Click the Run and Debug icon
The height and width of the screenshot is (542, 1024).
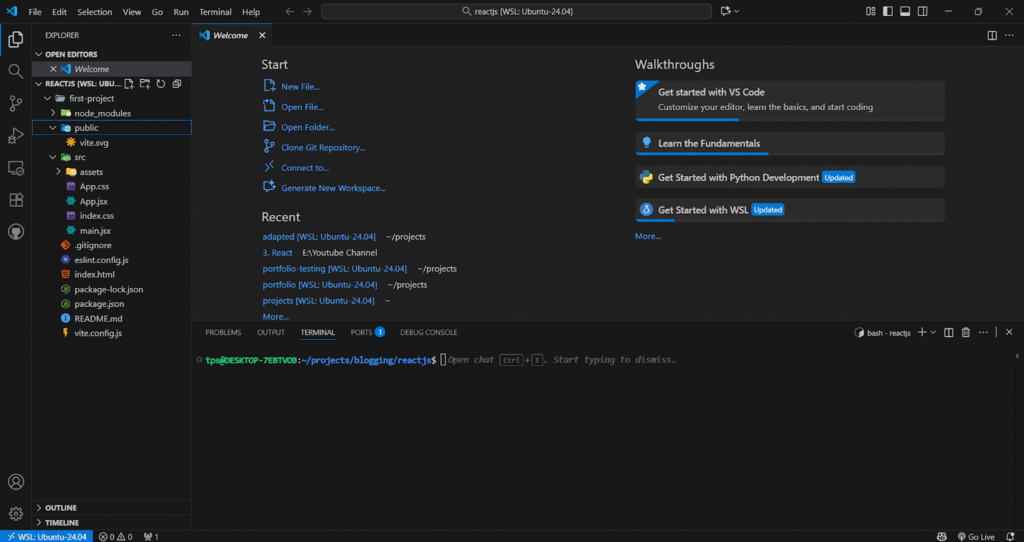point(15,135)
